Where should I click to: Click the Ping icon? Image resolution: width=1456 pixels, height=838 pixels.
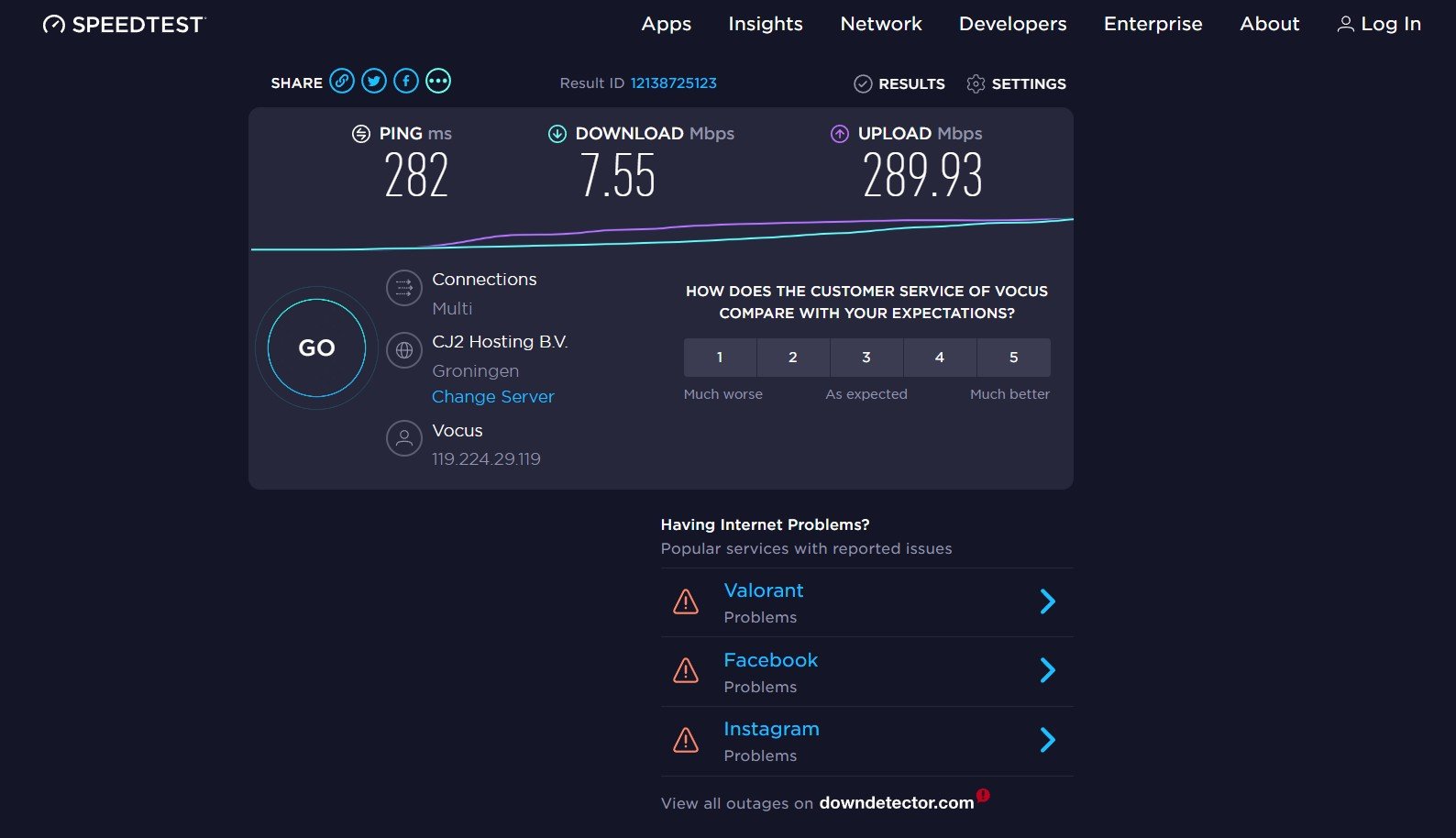click(361, 134)
